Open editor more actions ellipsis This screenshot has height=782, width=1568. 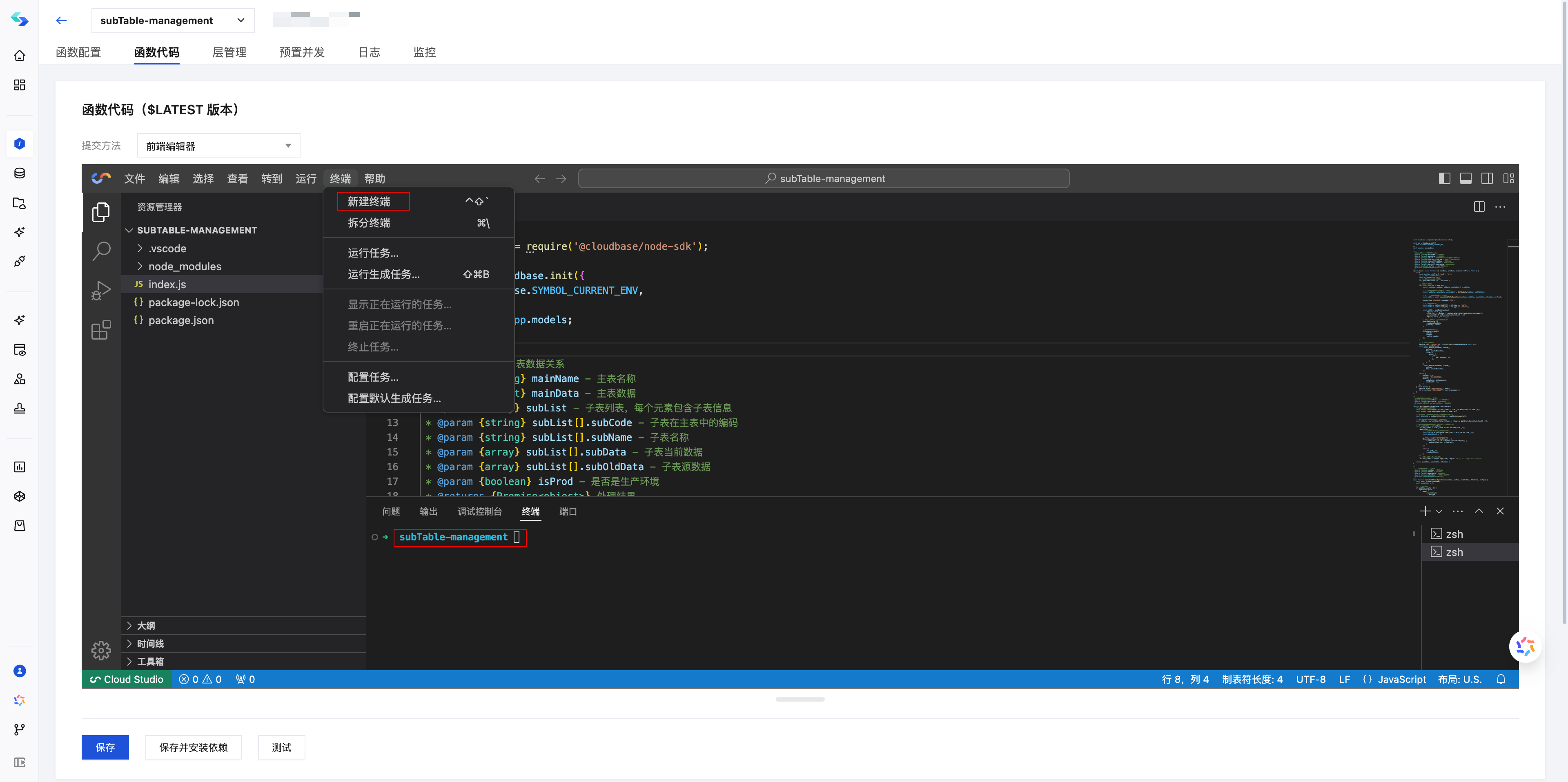click(x=1501, y=206)
